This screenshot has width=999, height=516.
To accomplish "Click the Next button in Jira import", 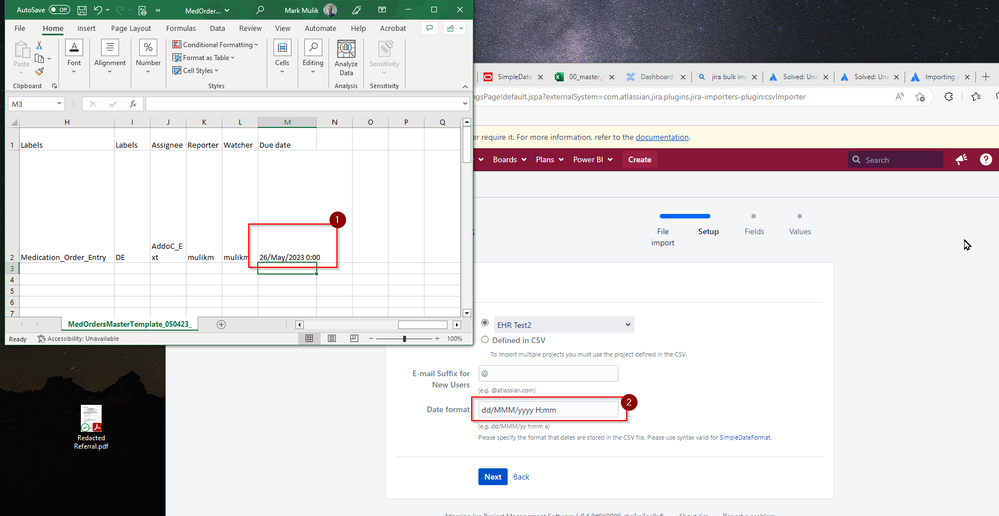I will tap(492, 477).
